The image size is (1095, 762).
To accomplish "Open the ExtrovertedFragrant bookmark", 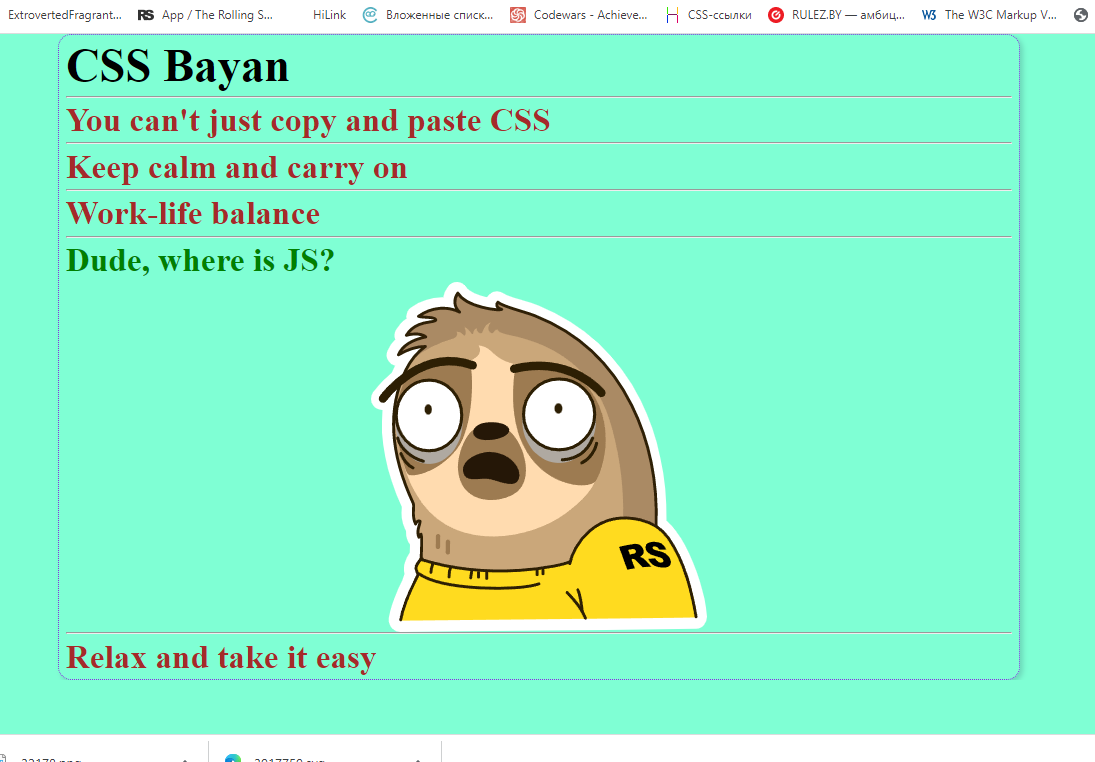I will [x=64, y=15].
